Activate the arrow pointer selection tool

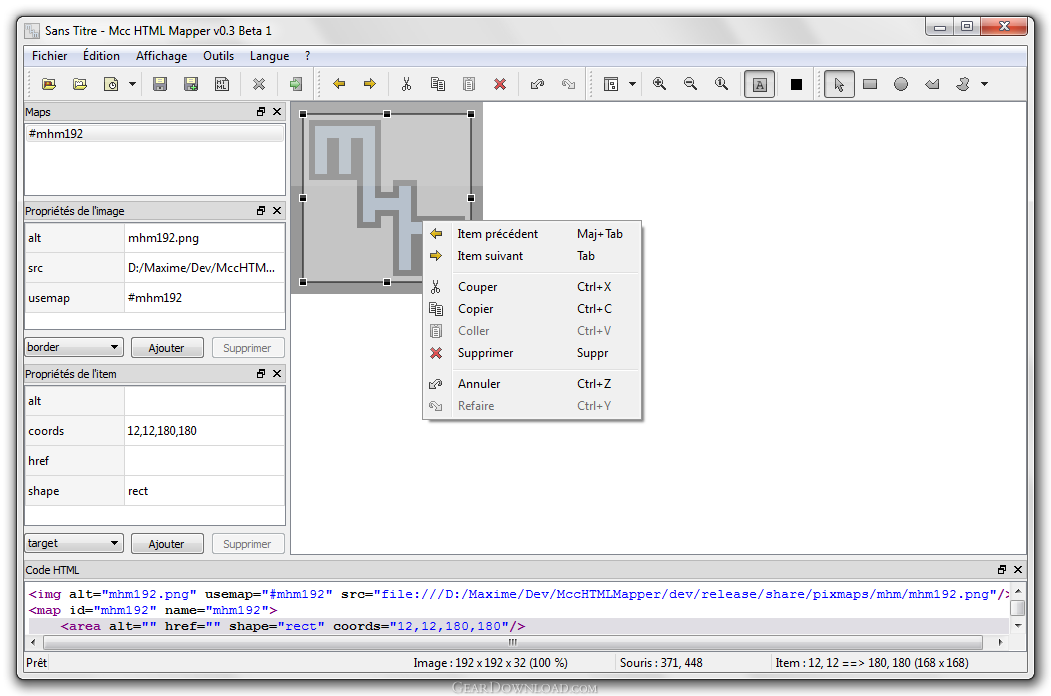pos(839,84)
